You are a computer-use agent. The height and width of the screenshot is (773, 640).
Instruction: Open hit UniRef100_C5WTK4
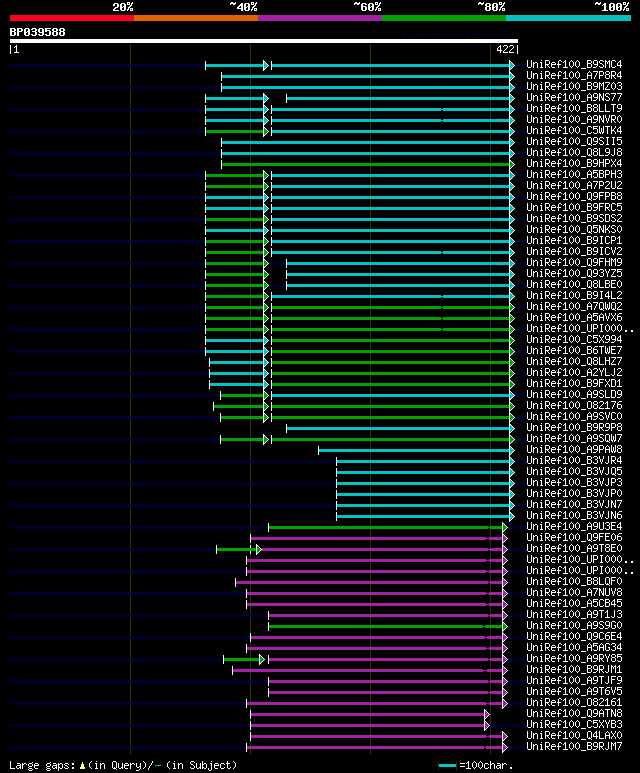[x=574, y=131]
